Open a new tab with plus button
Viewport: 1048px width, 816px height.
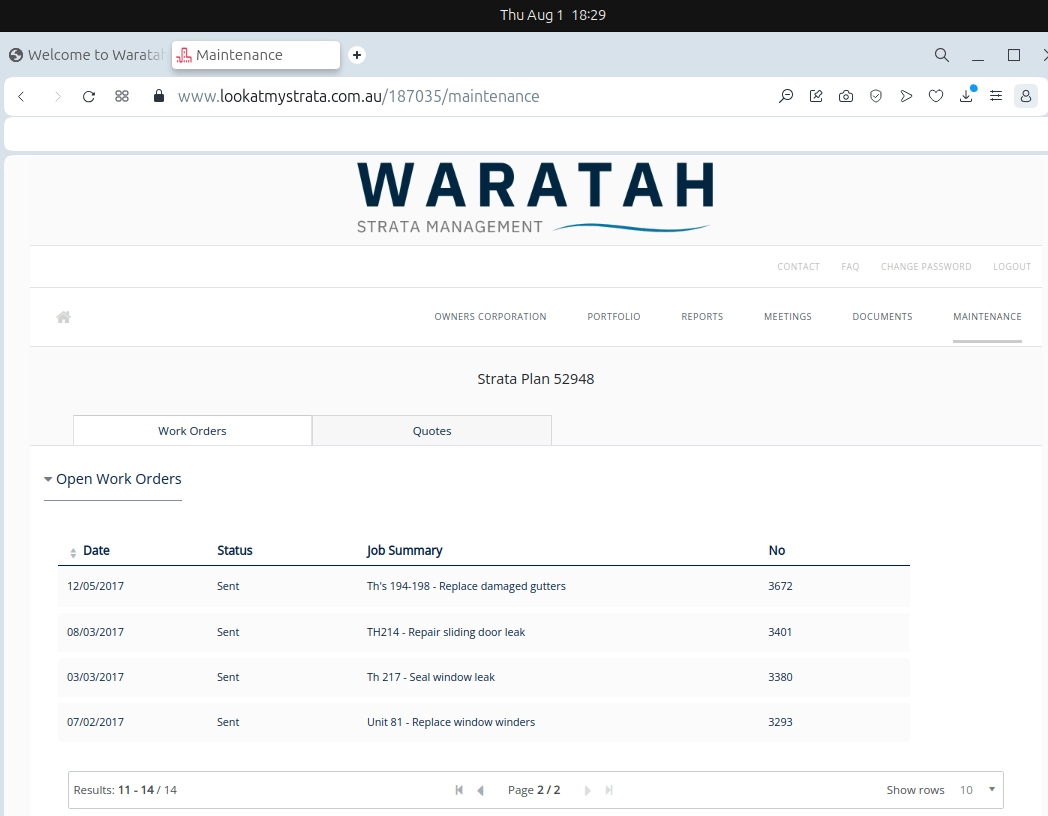357,55
